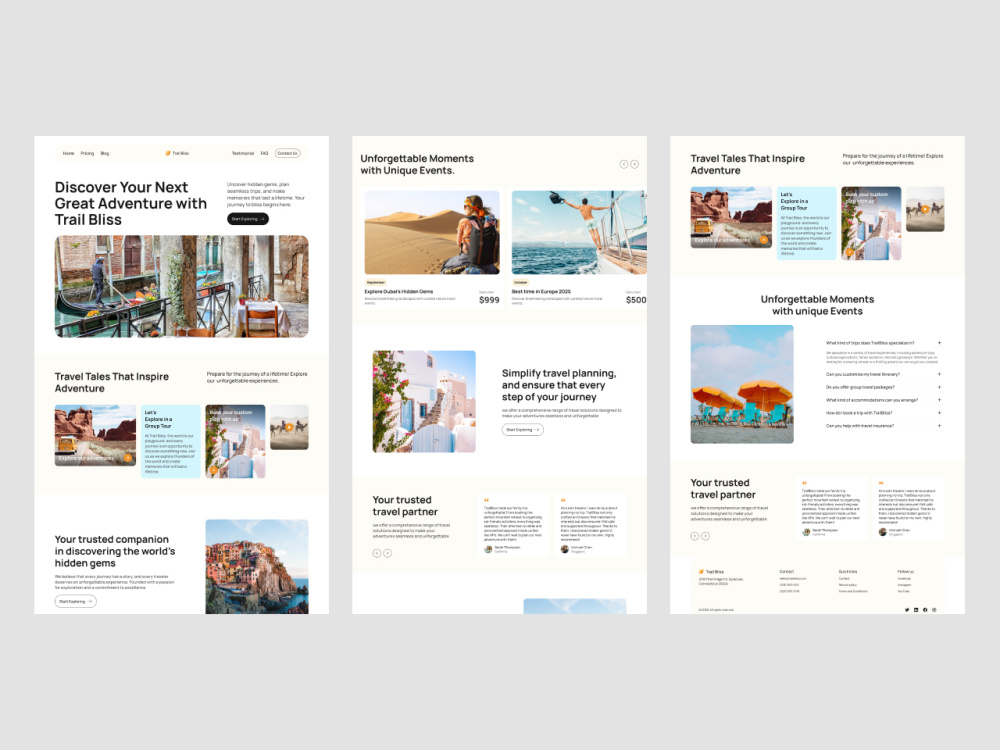This screenshot has height=750, width=1000.
Task: Click the previous arrow beside Unforgettable Moments with Unique Events
Action: [624, 165]
